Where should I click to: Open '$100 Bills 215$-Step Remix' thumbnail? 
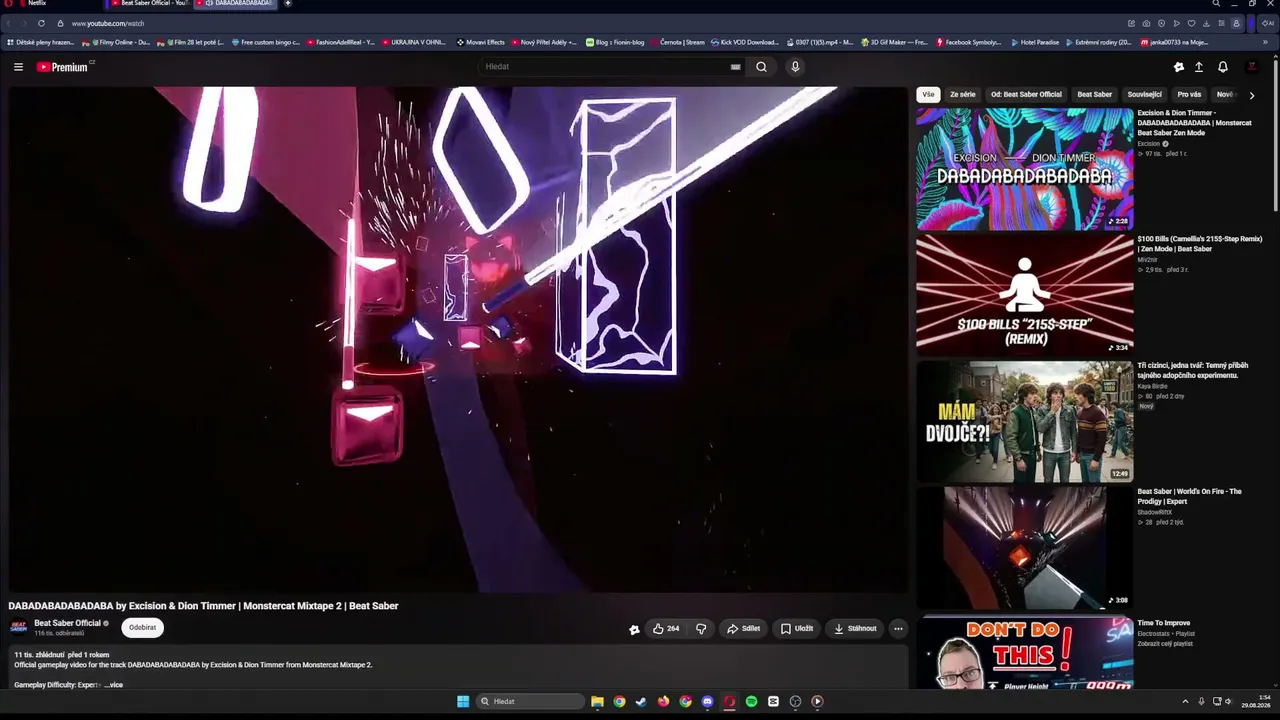pos(1025,295)
